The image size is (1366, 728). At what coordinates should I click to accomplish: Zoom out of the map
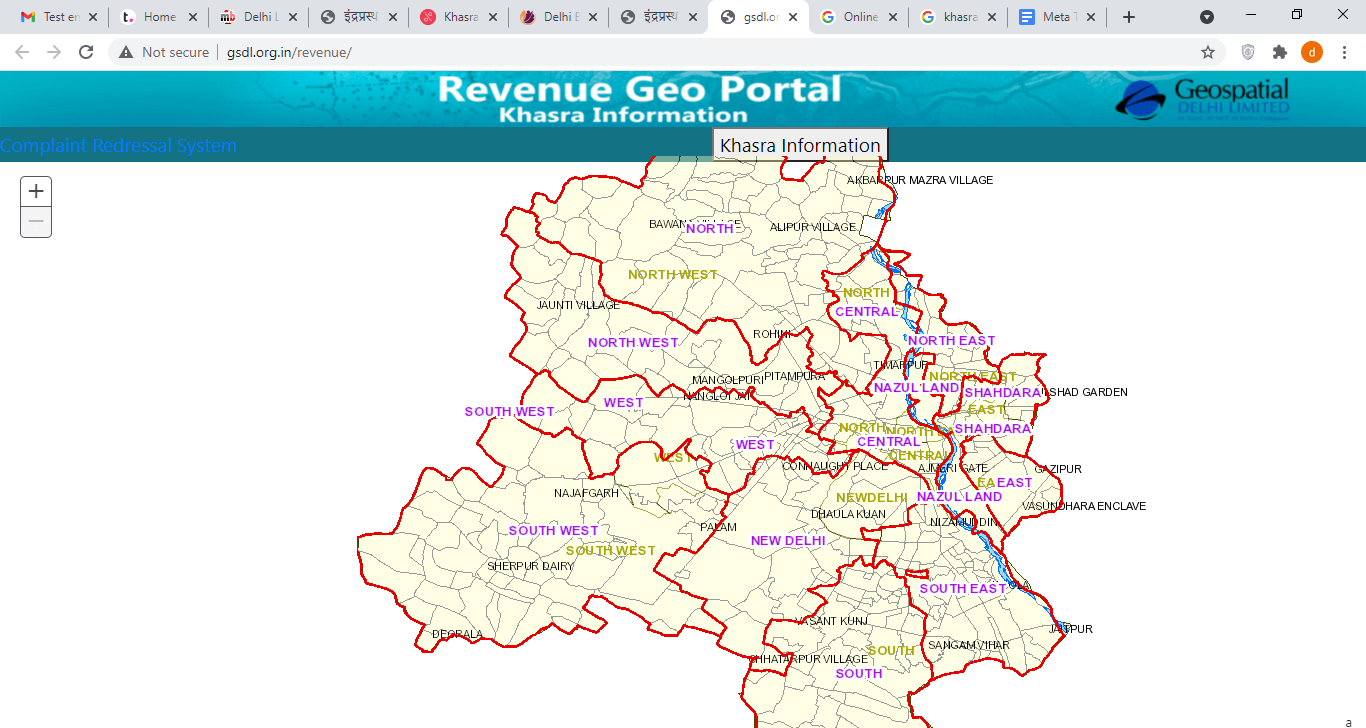[x=36, y=222]
